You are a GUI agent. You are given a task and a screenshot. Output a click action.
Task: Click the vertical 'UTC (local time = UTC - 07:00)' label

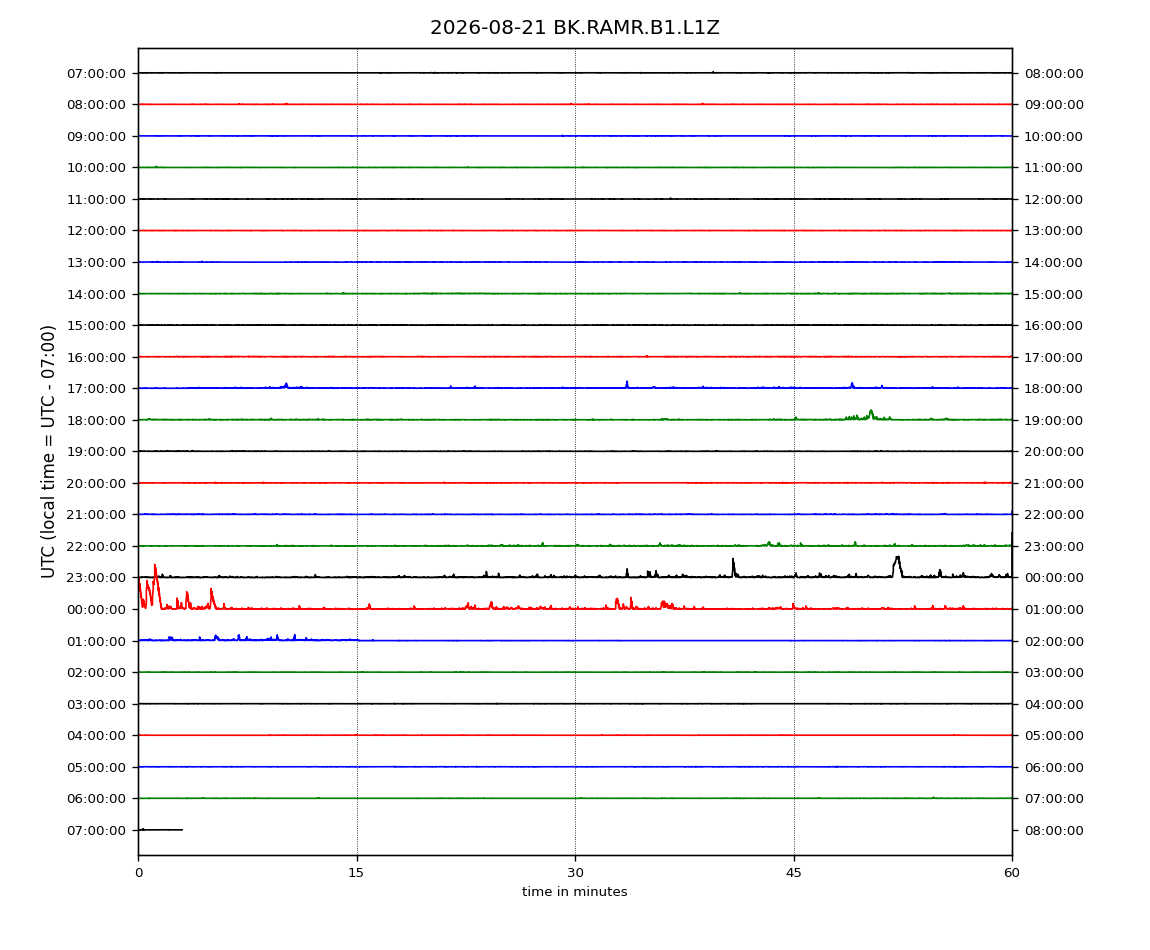click(x=48, y=452)
